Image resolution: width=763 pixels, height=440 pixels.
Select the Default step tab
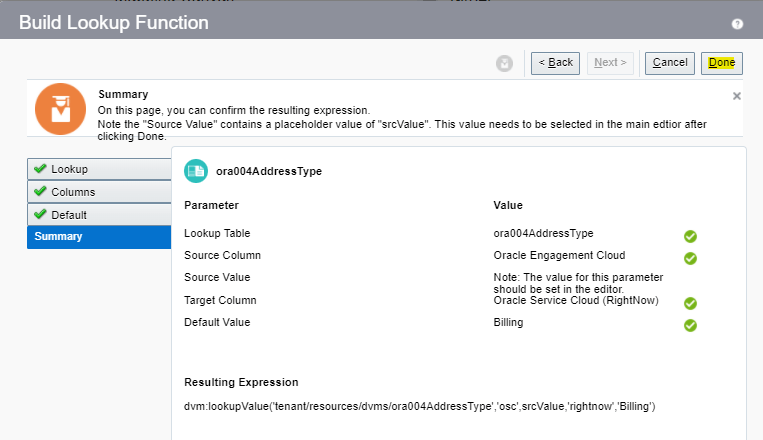tap(98, 214)
